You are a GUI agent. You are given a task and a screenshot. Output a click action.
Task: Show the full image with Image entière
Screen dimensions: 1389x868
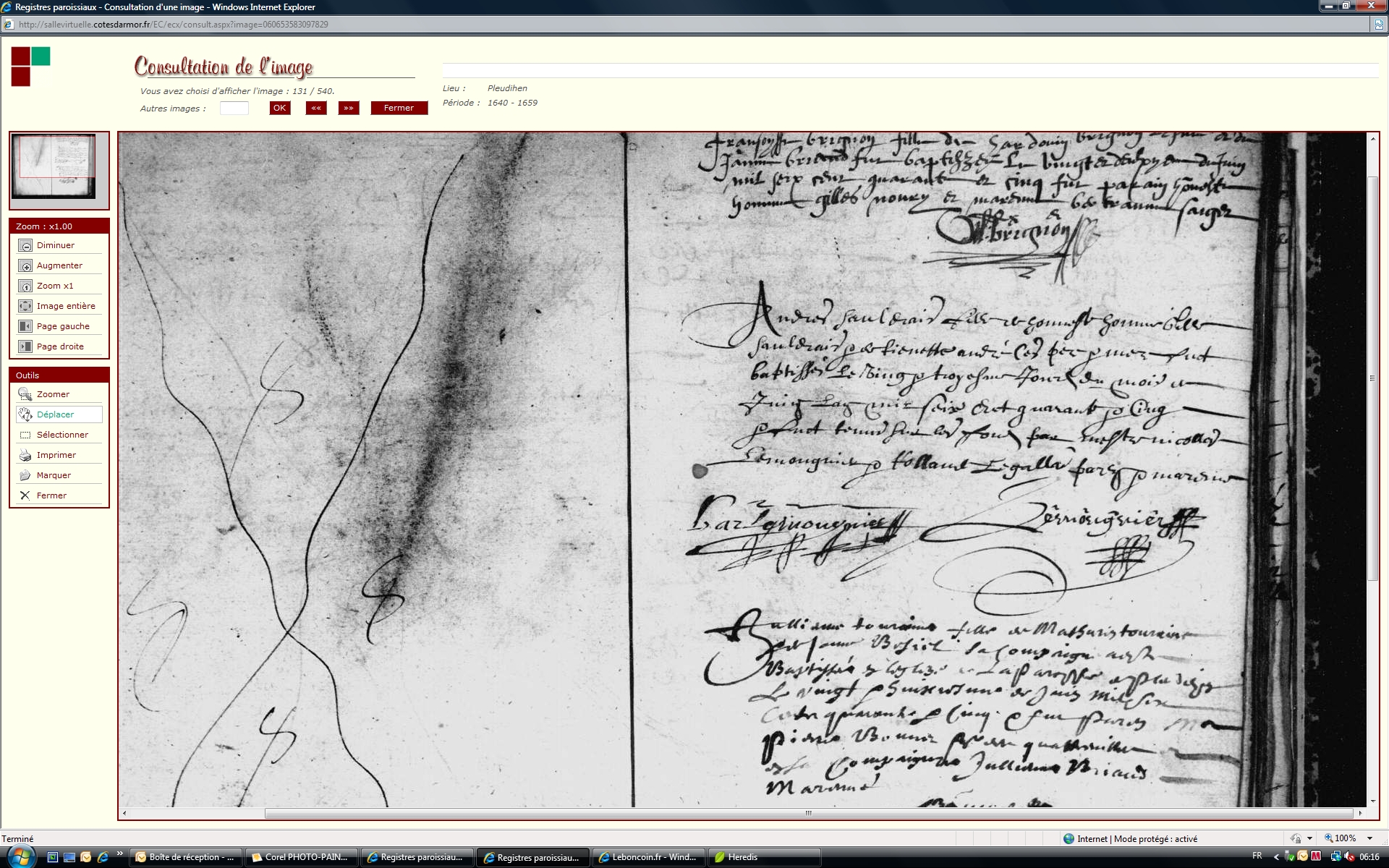(x=25, y=307)
